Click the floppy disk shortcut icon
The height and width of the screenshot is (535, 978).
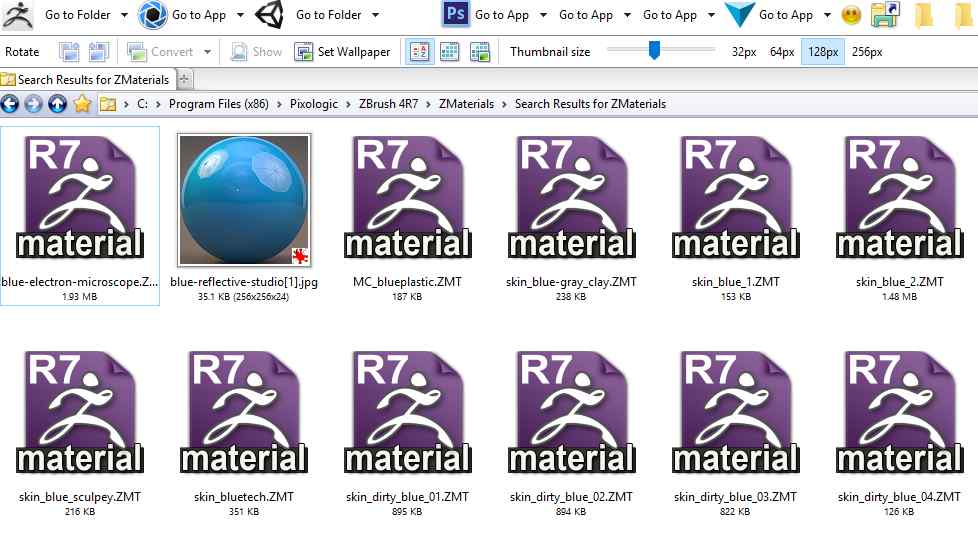(x=885, y=15)
